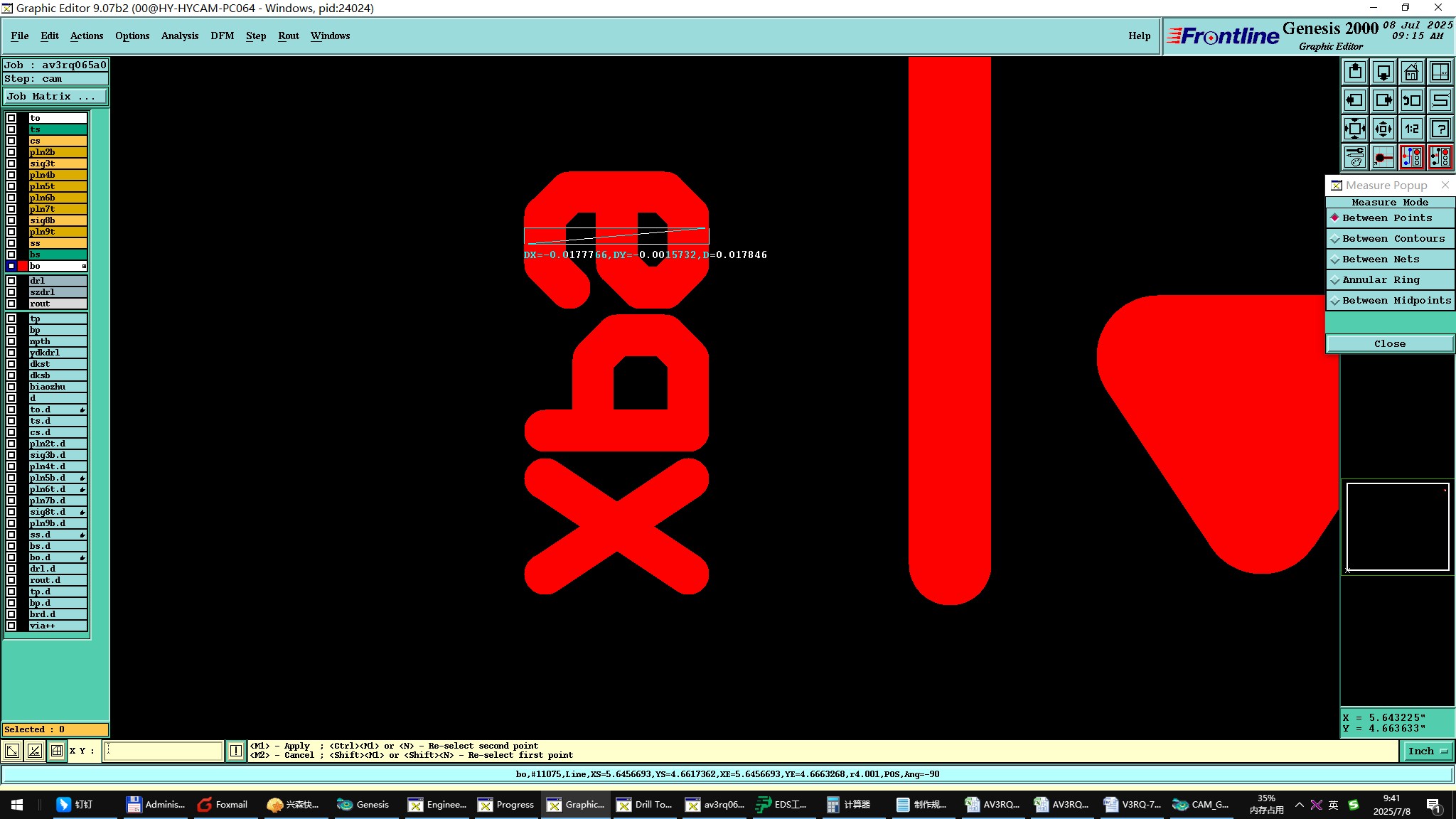
Task: Click the red color swatch of layer bo
Action: tap(23, 266)
